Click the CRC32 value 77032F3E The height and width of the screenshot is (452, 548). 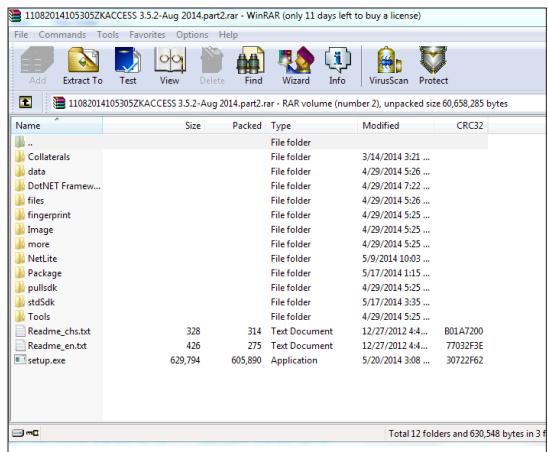click(464, 345)
